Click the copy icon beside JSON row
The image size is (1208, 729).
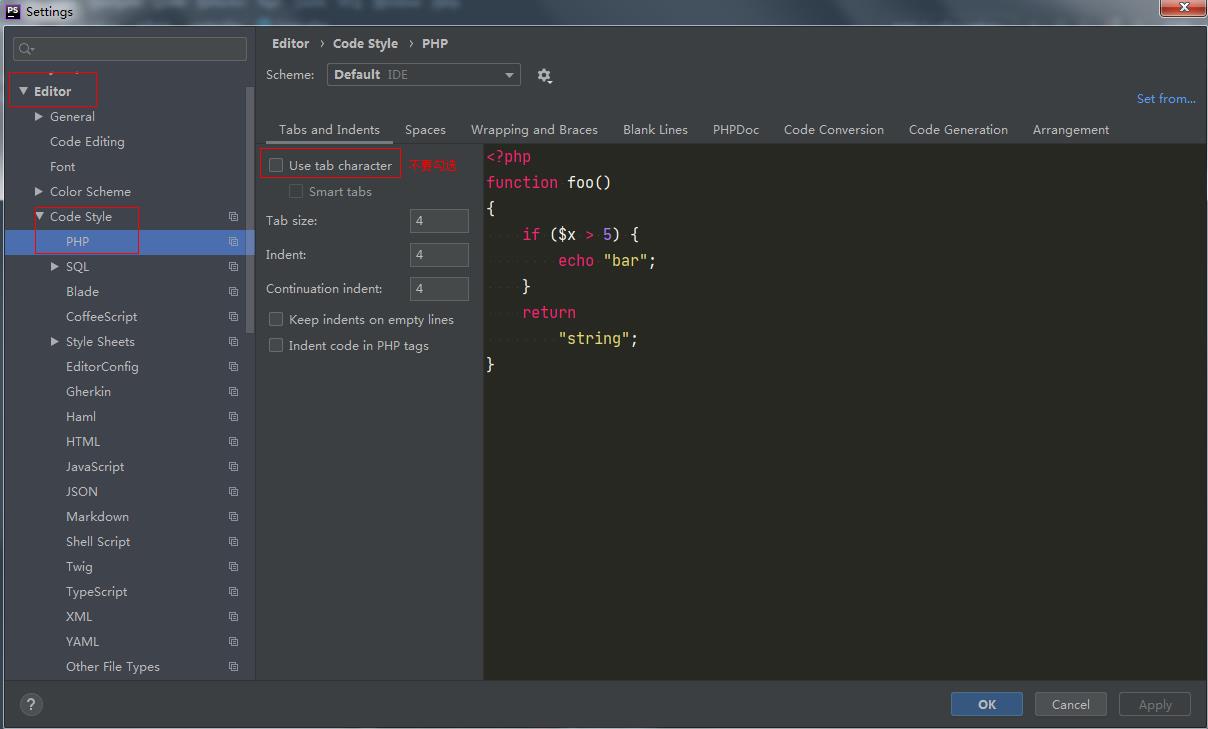pos(233,492)
